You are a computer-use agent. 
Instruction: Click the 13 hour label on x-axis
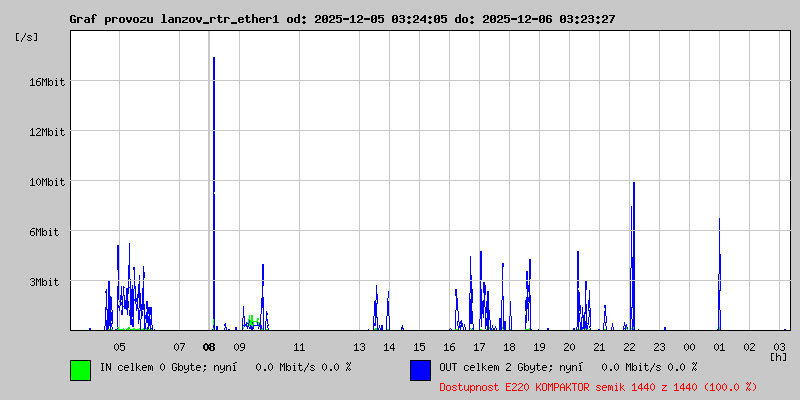tap(359, 347)
